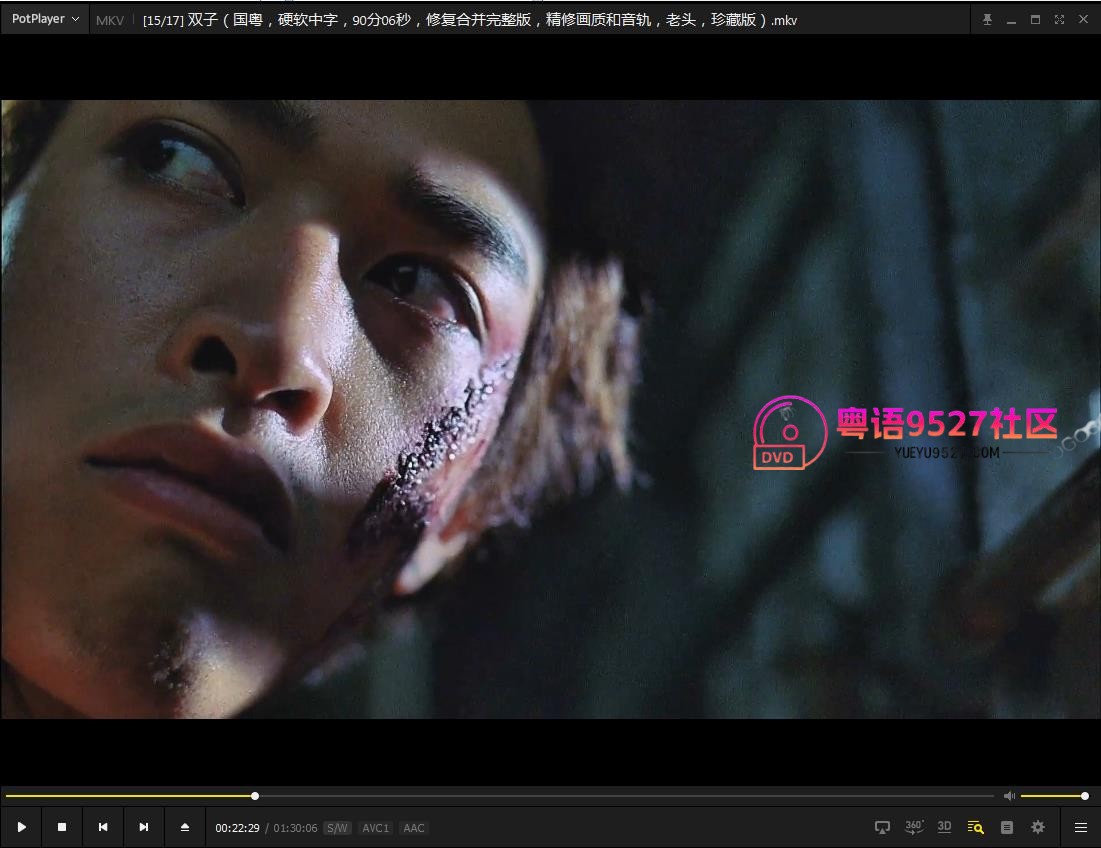1101x848 pixels.
Task: Click the elapsed time 00:22:29
Action: coord(237,828)
